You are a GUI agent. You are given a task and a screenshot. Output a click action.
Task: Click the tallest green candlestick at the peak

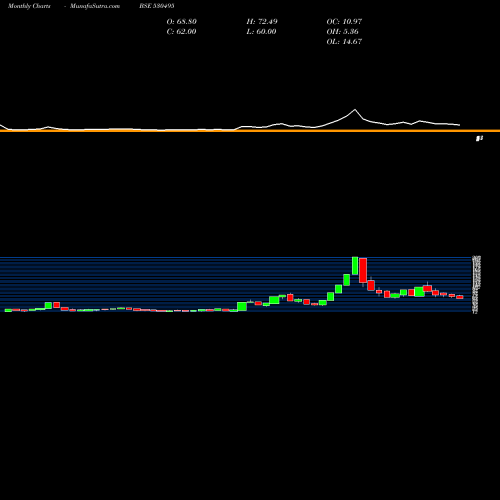point(355,266)
